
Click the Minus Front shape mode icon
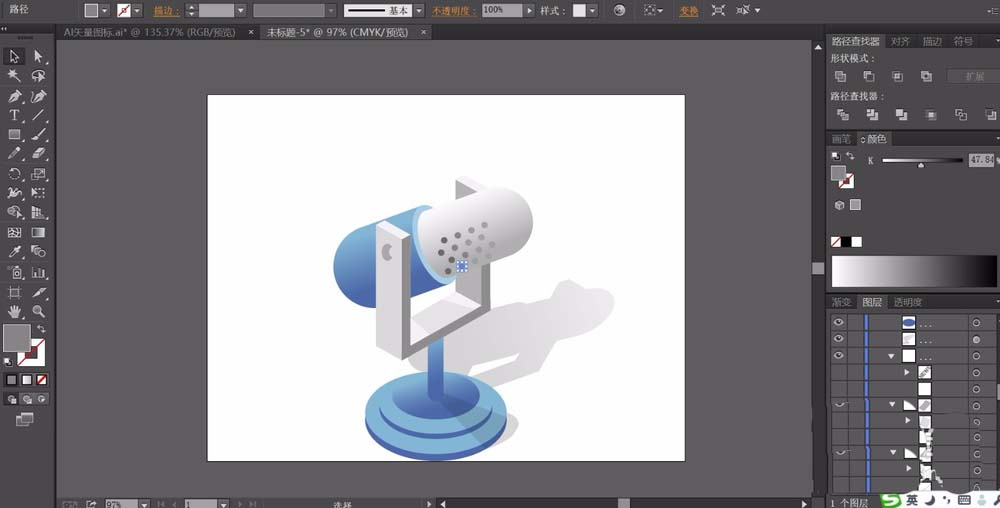869,76
